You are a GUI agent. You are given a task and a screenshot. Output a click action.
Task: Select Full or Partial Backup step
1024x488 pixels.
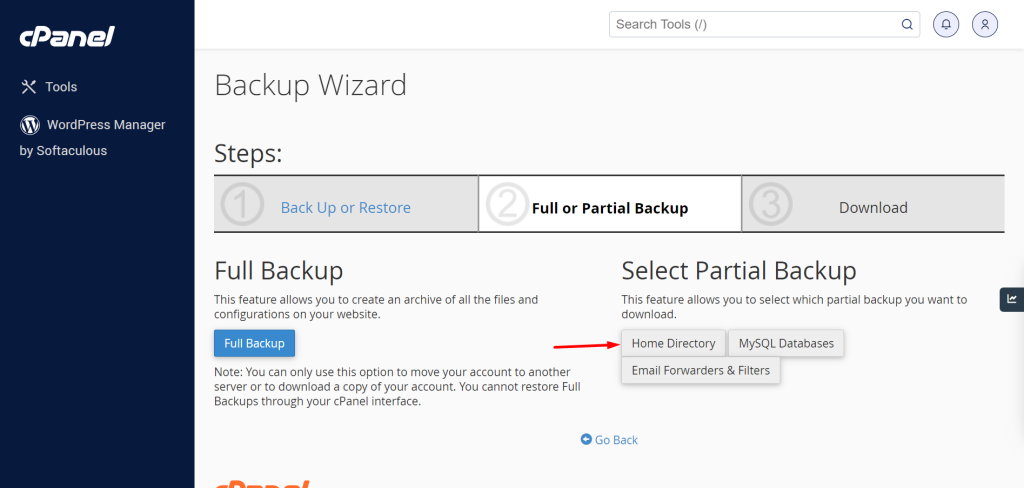tap(610, 208)
